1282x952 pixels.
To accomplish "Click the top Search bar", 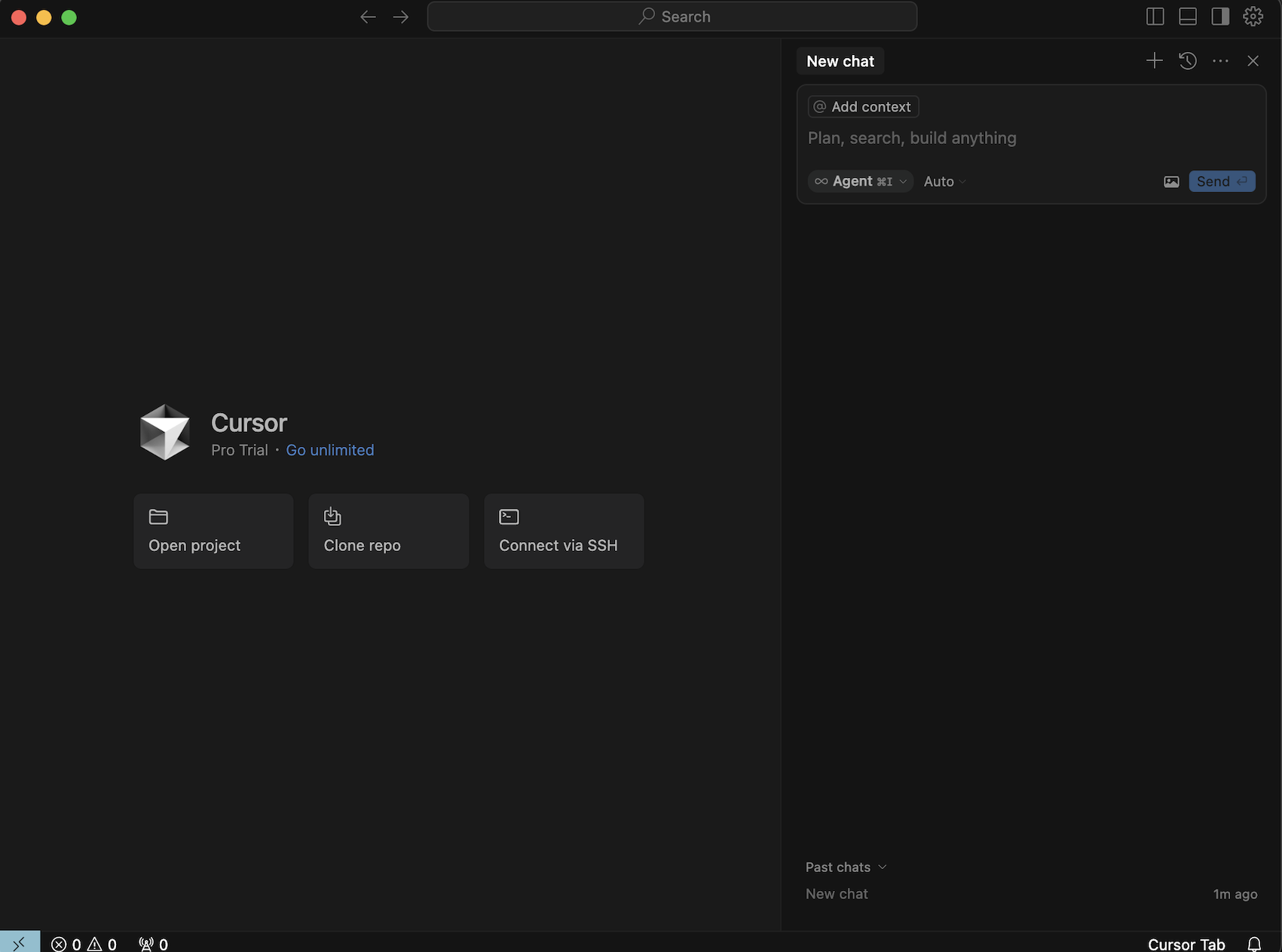I will click(x=672, y=17).
